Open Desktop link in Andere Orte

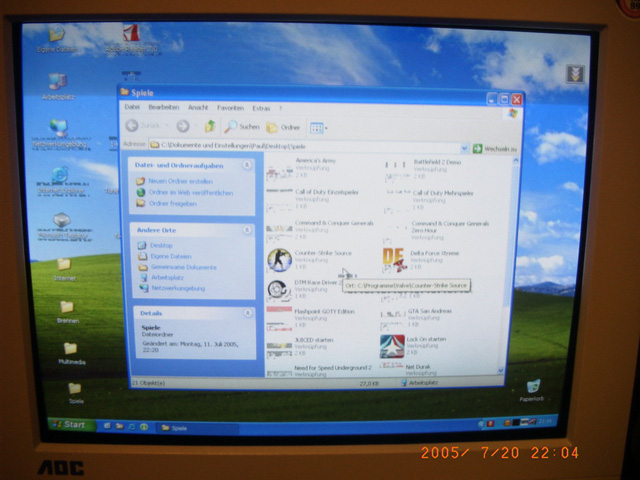[x=161, y=246]
